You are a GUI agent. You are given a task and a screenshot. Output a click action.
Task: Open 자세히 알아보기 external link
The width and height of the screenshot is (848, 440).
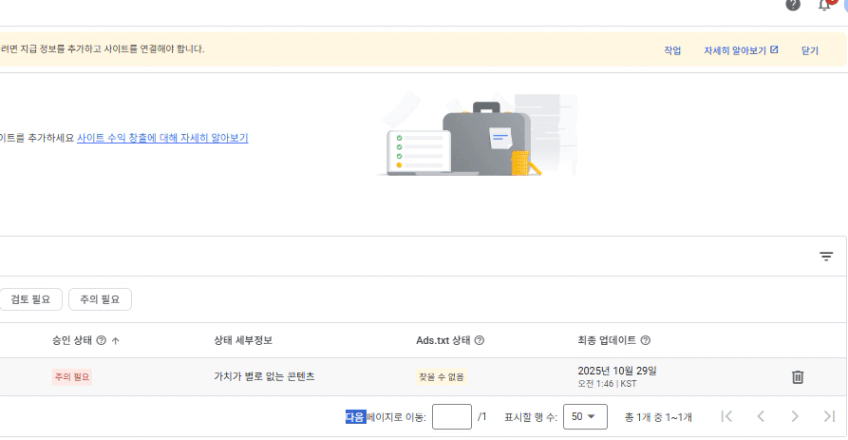tap(741, 50)
